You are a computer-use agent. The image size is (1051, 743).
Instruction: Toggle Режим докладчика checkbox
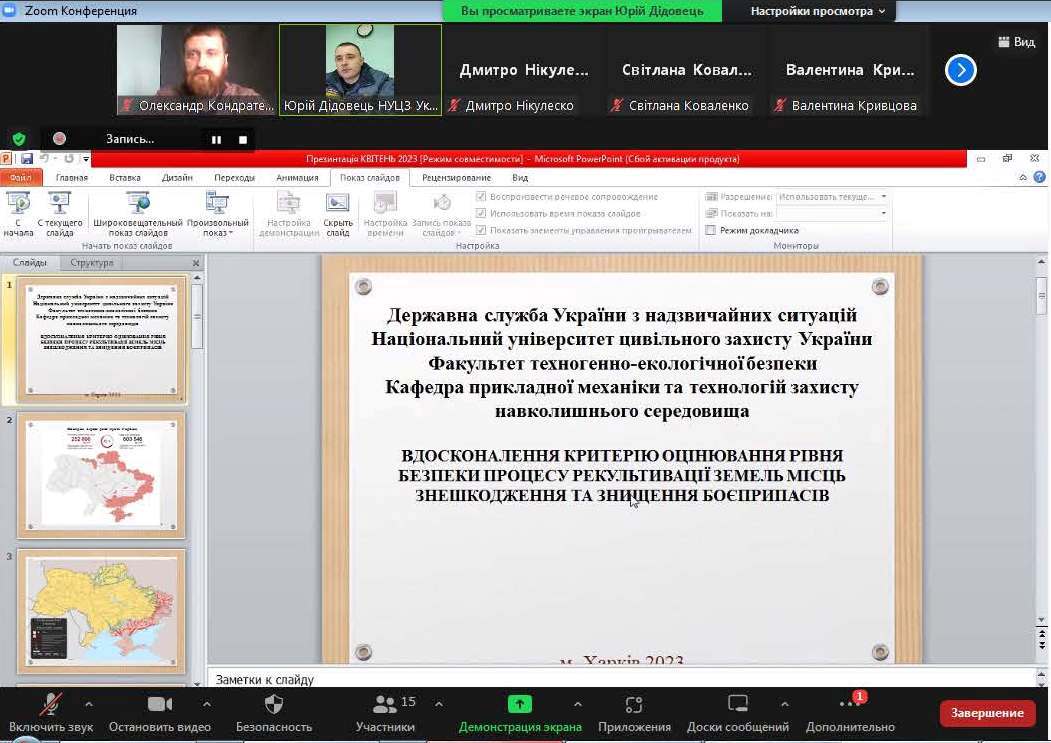pos(711,230)
